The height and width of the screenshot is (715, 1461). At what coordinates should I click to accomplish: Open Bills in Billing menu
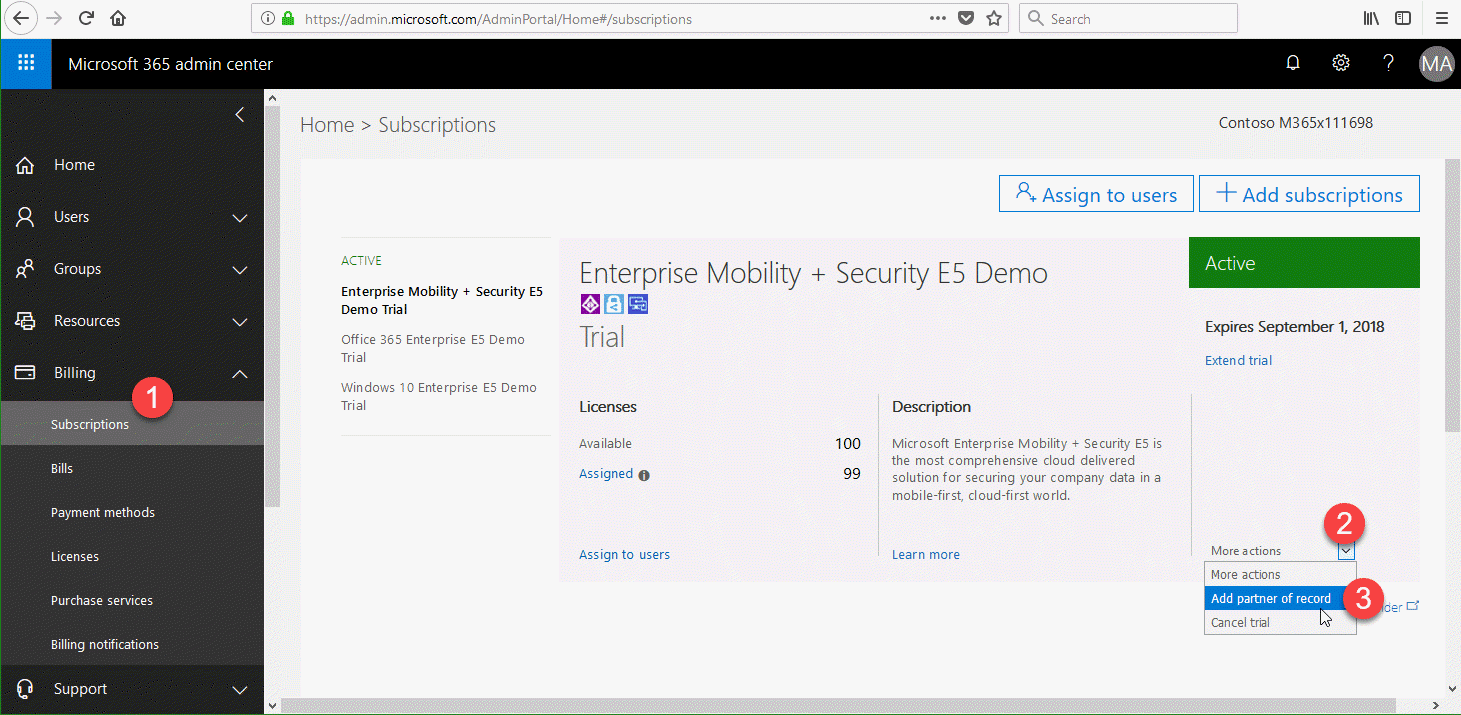(x=132, y=468)
